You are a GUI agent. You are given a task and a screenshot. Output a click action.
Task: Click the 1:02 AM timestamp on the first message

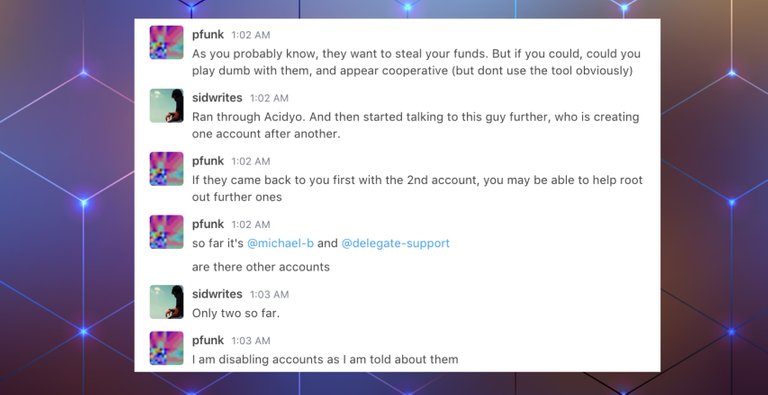pyautogui.click(x=251, y=35)
